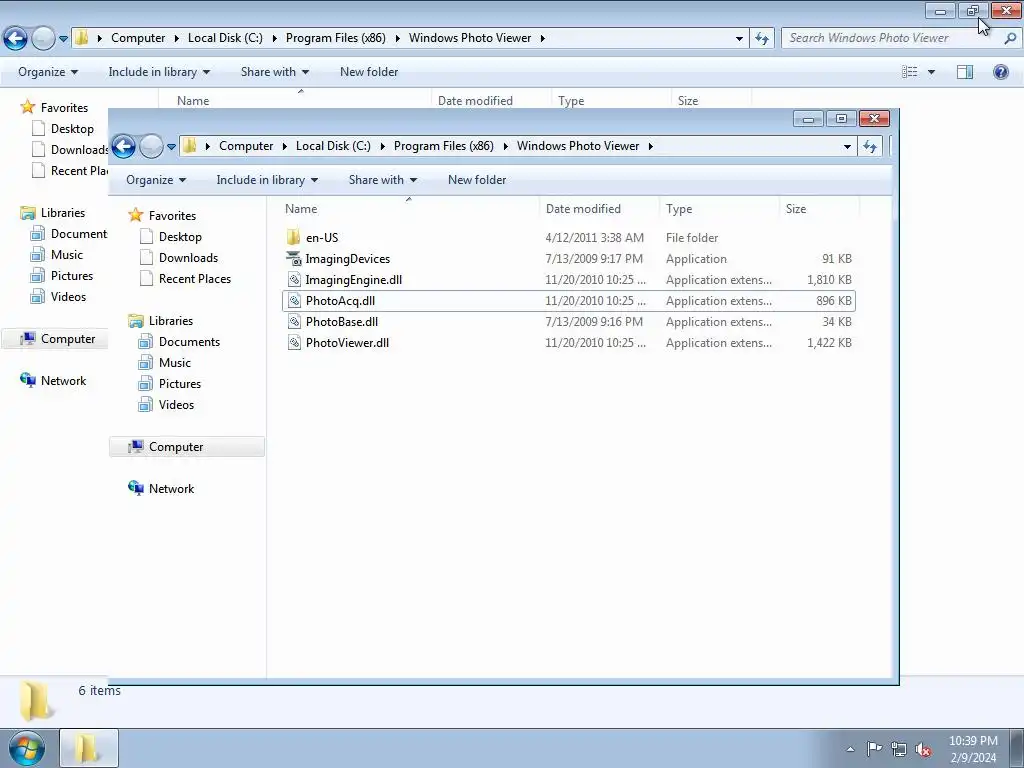
Task: Click Program Files (x86) breadcrumb in front window
Action: click(443, 146)
